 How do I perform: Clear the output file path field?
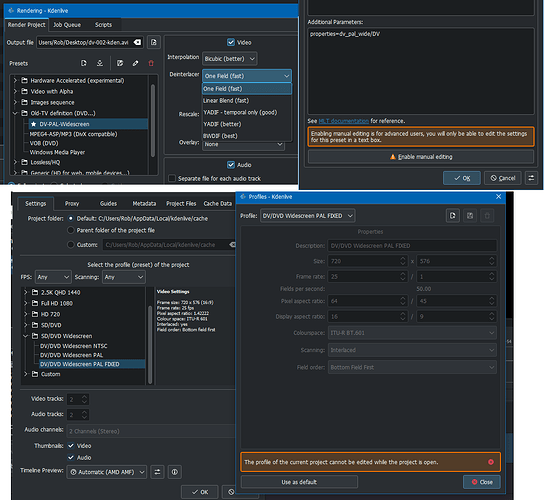pyautogui.click(x=137, y=42)
